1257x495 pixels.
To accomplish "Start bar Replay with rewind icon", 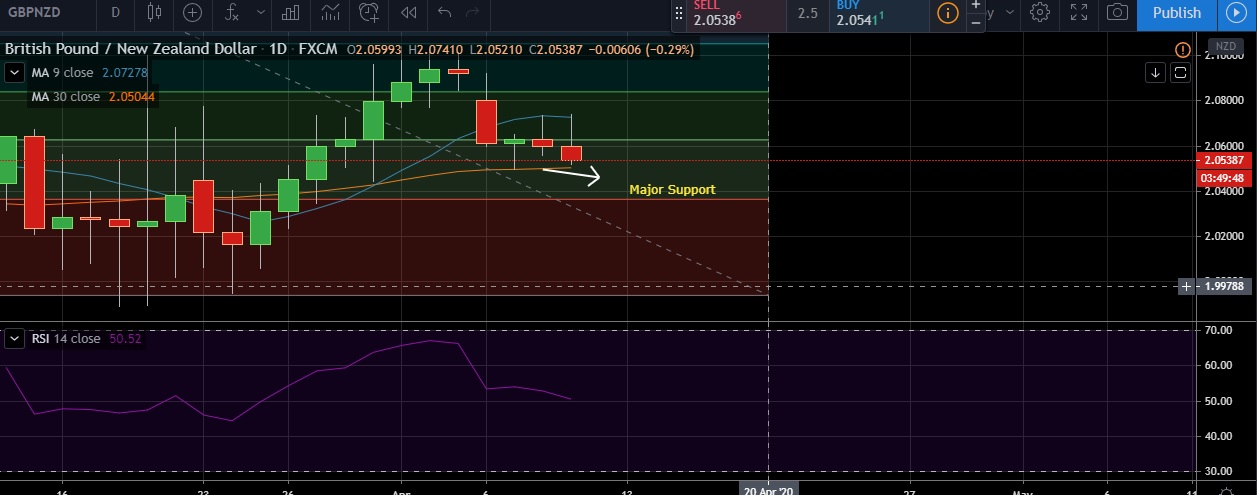I will click(408, 13).
